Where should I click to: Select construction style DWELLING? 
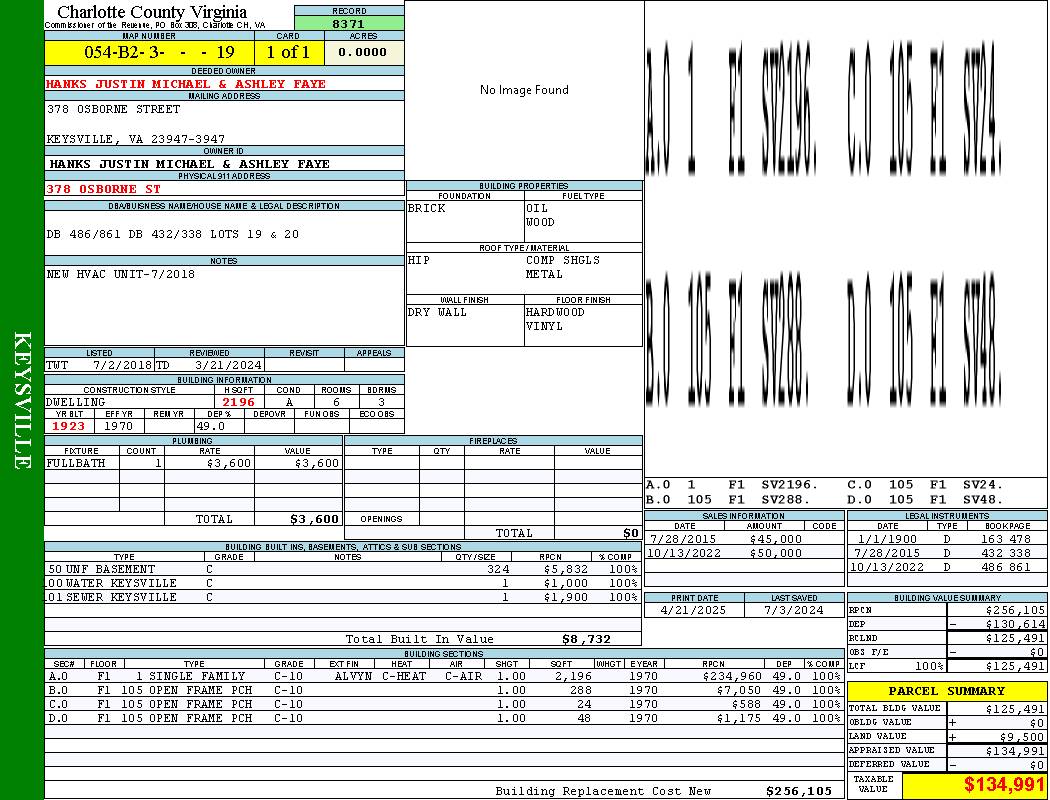click(x=75, y=402)
